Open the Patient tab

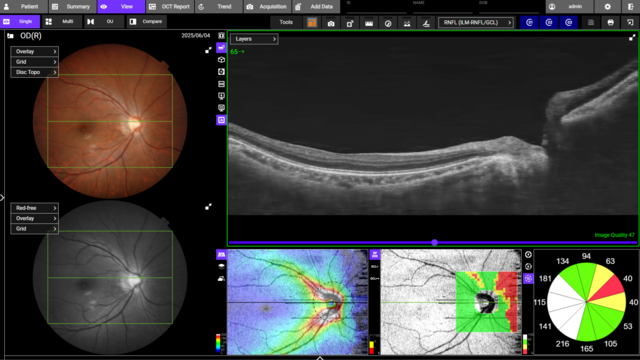24,7
